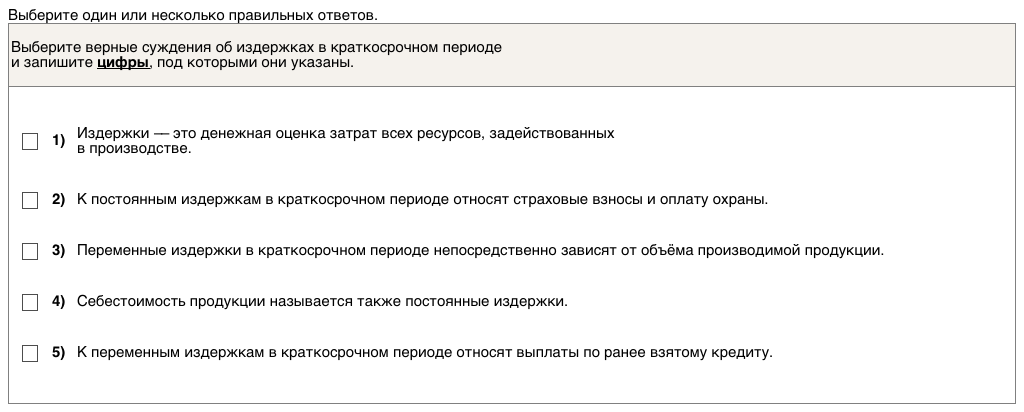Click the words "в производстве" in answer 1
Image resolution: width=1024 pixels, height=412 pixels.
point(133,148)
